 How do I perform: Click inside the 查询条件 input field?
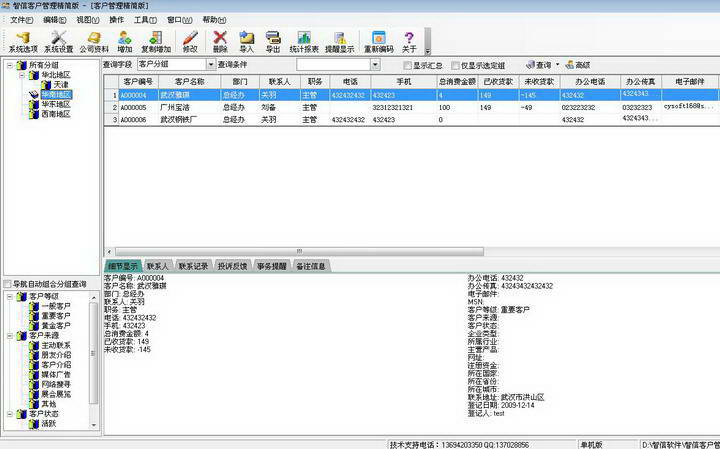click(x=334, y=65)
